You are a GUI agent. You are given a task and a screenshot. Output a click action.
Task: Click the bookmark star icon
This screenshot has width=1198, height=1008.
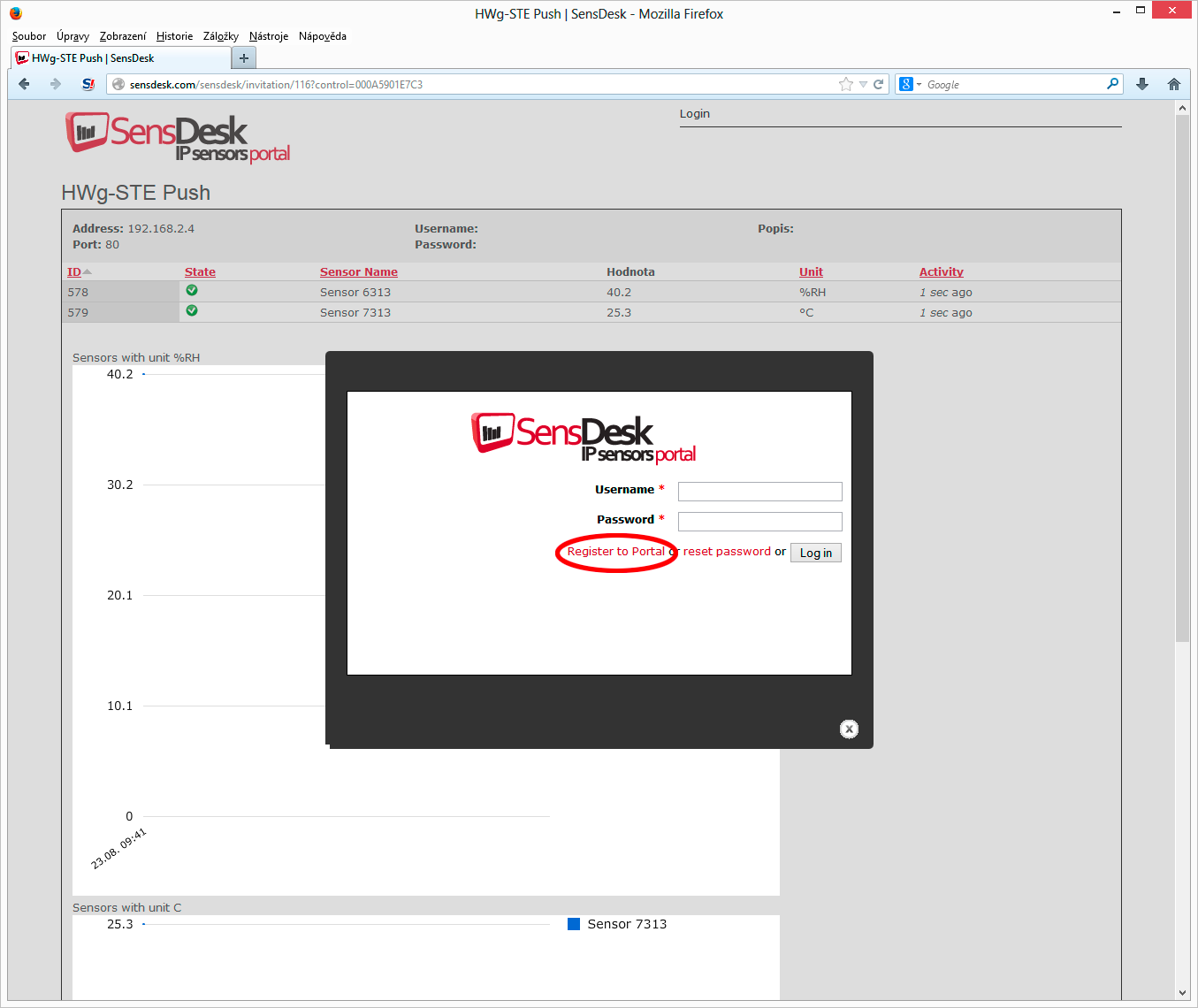click(x=846, y=84)
